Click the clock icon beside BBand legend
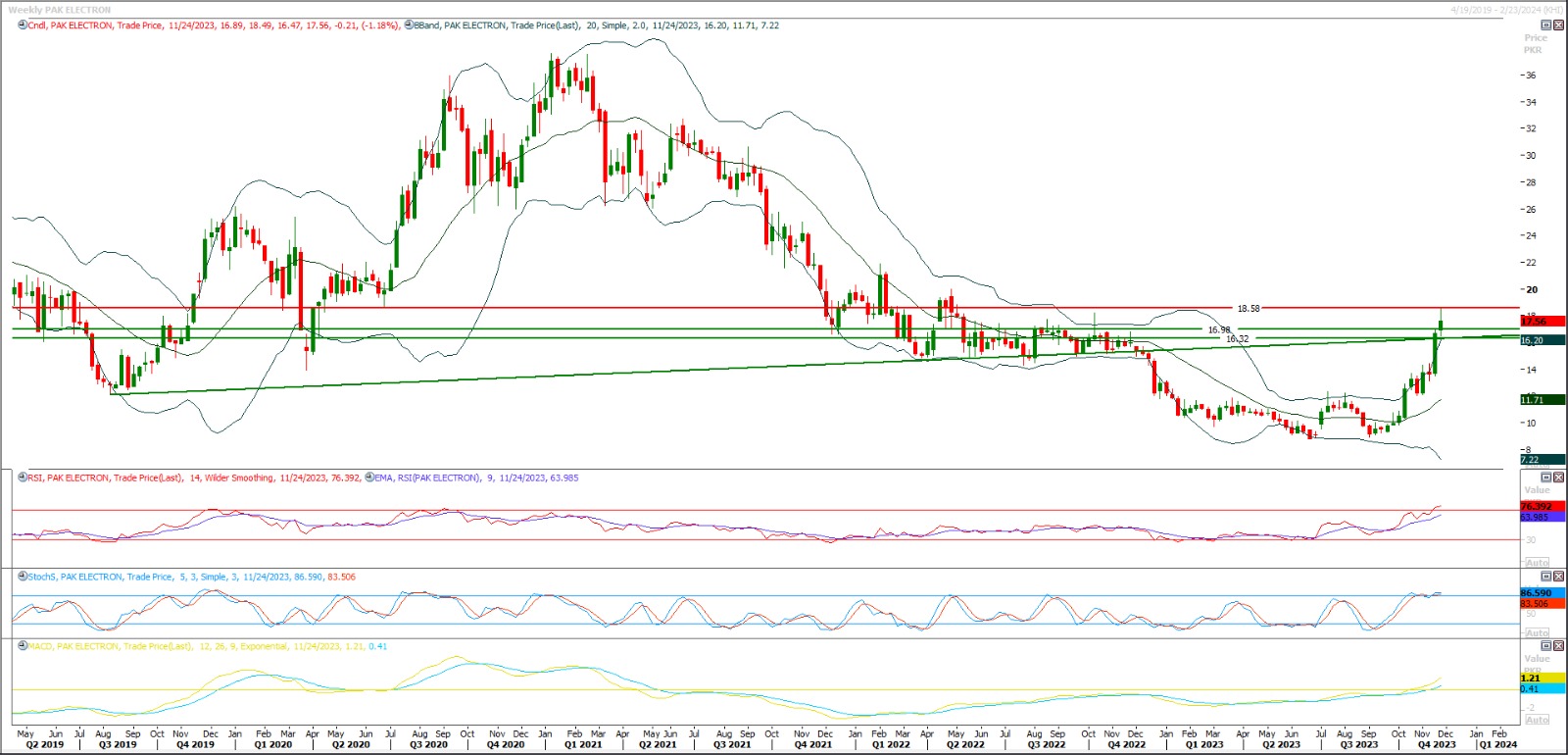 (409, 25)
